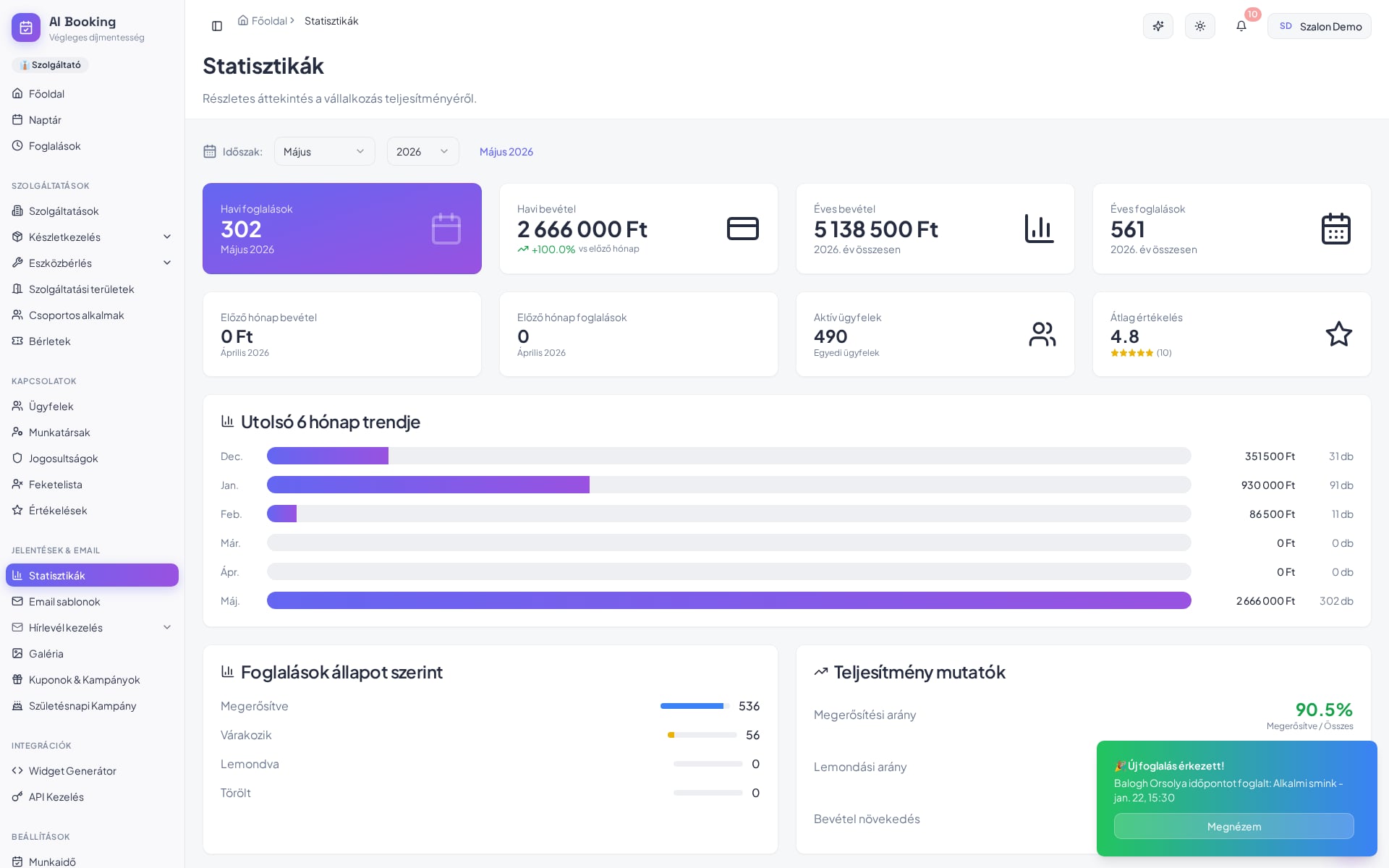Click the Widget Generátor code icon
The width and height of the screenshot is (1389, 868).
pyautogui.click(x=17, y=770)
